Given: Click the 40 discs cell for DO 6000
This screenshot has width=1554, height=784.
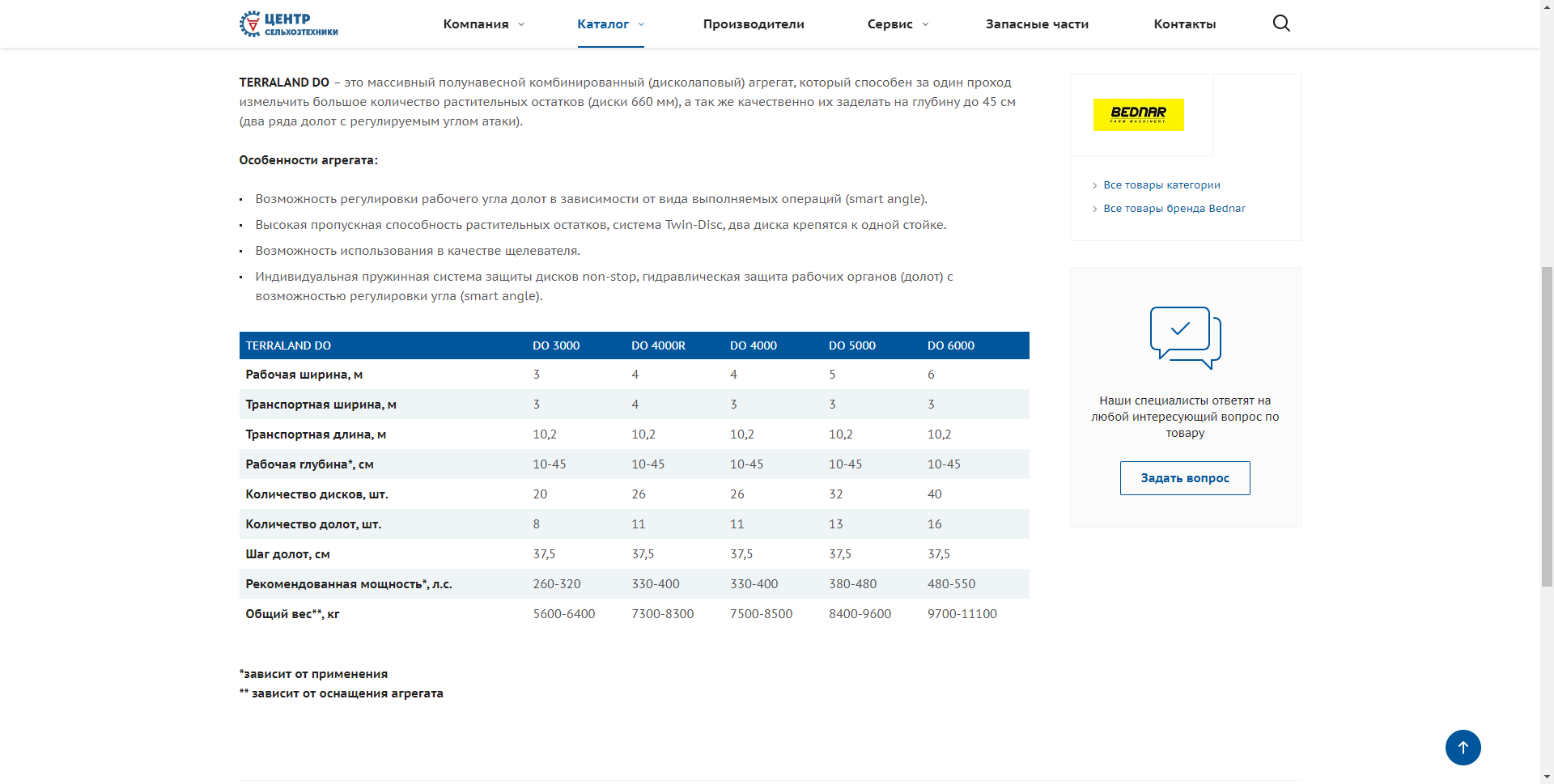Looking at the screenshot, I should pos(935,494).
